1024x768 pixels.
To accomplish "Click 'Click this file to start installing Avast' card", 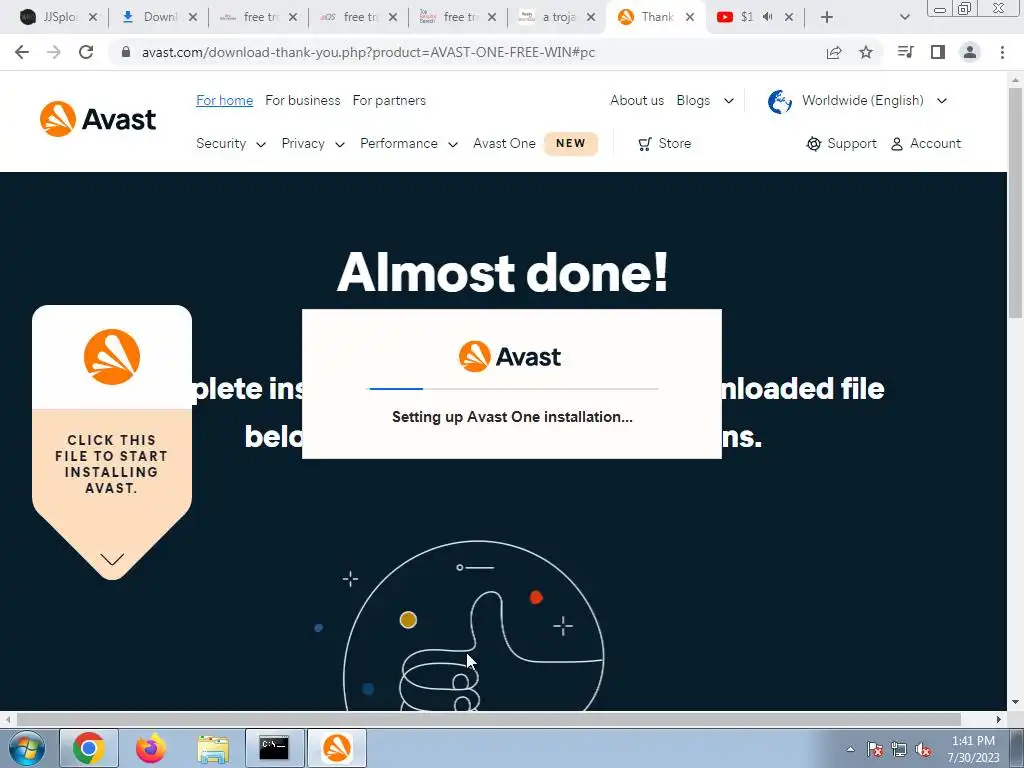I will coord(112,442).
